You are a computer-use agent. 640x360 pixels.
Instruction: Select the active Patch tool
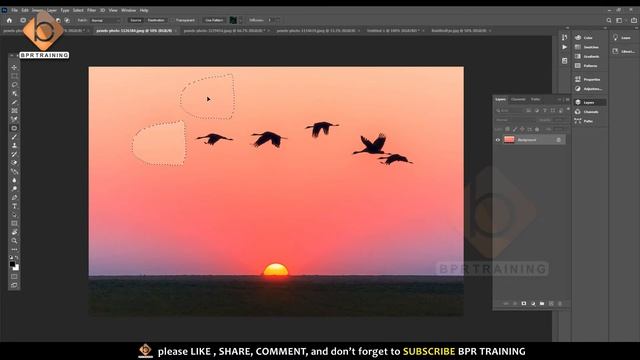pyautogui.click(x=14, y=128)
